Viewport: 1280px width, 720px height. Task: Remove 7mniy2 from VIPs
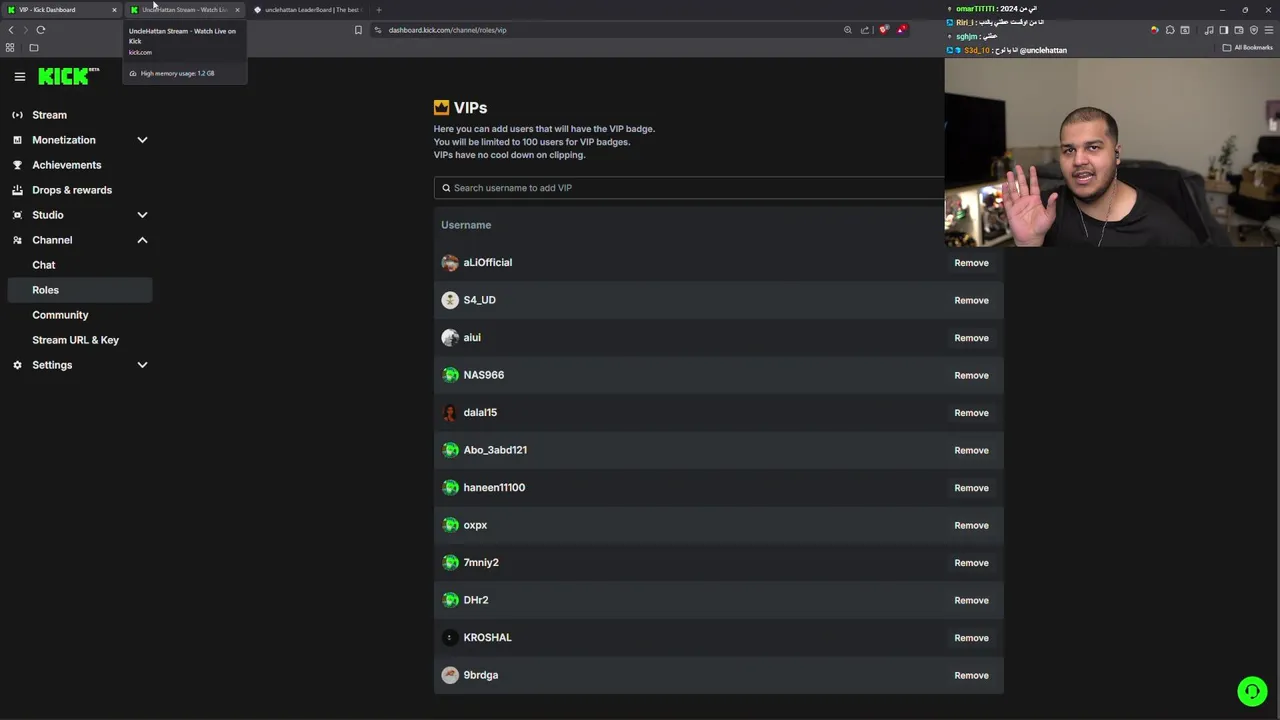[971, 563]
